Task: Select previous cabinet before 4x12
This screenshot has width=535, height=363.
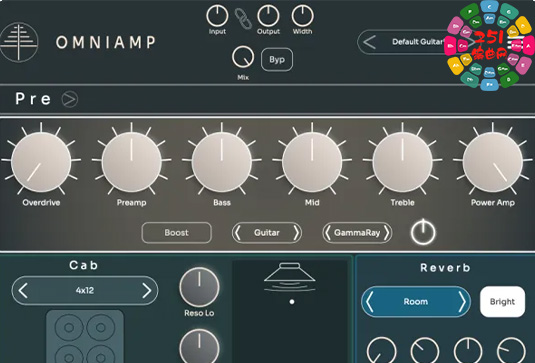Action: click(23, 291)
